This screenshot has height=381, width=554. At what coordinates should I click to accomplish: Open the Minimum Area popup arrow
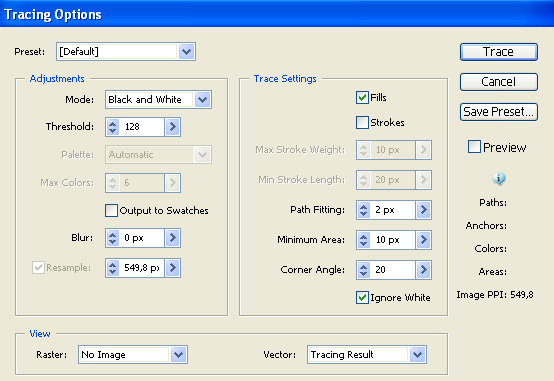tap(424, 240)
